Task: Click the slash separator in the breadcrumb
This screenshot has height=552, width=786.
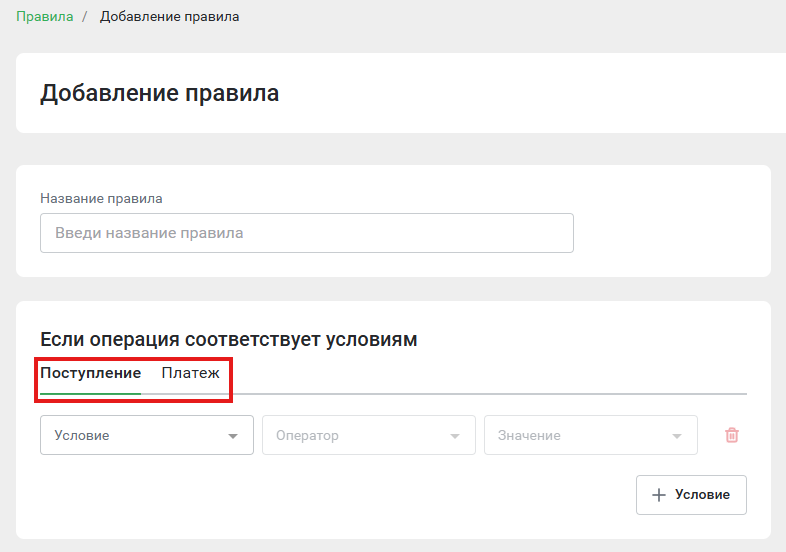Action: pos(85,17)
